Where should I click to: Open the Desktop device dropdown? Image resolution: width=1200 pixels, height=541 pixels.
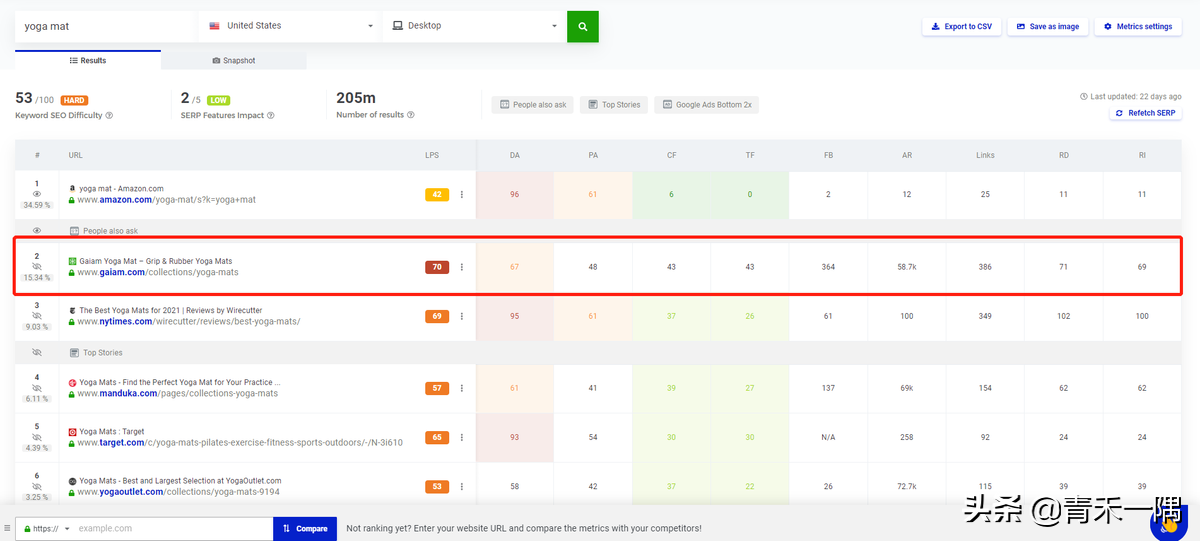[x=474, y=26]
